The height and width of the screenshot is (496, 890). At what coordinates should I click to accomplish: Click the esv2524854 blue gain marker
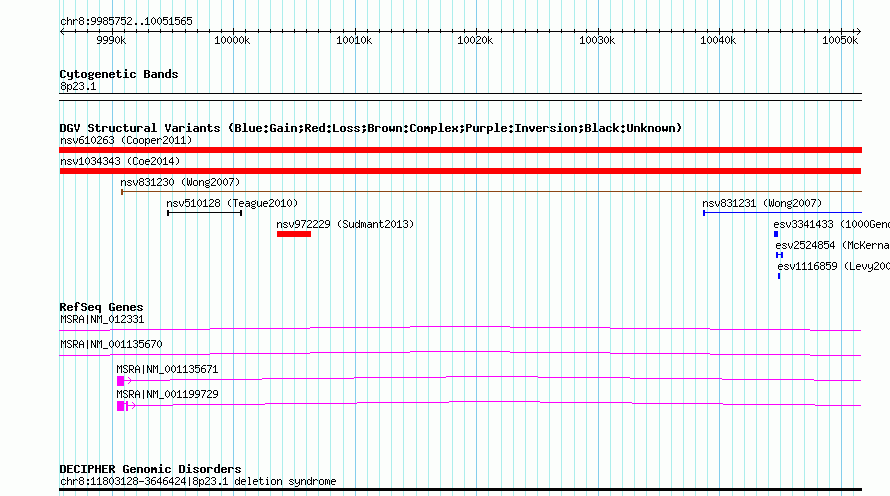[x=779, y=255]
